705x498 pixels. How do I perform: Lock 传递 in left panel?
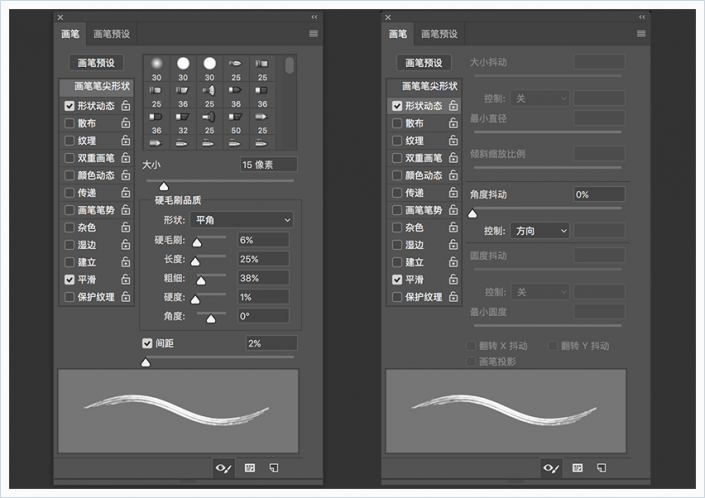pos(126,192)
